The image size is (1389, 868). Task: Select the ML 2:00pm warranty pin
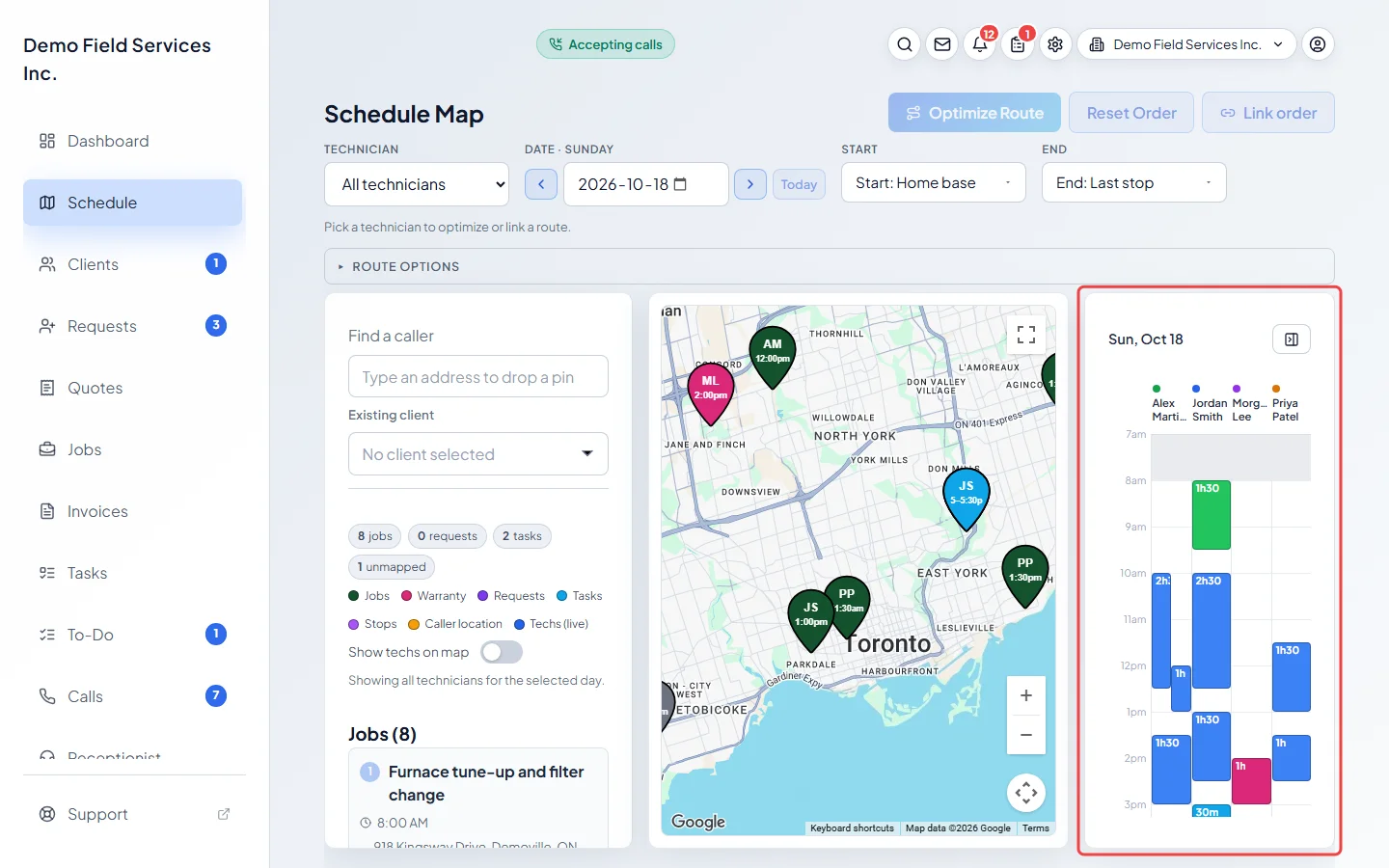pyautogui.click(x=711, y=393)
